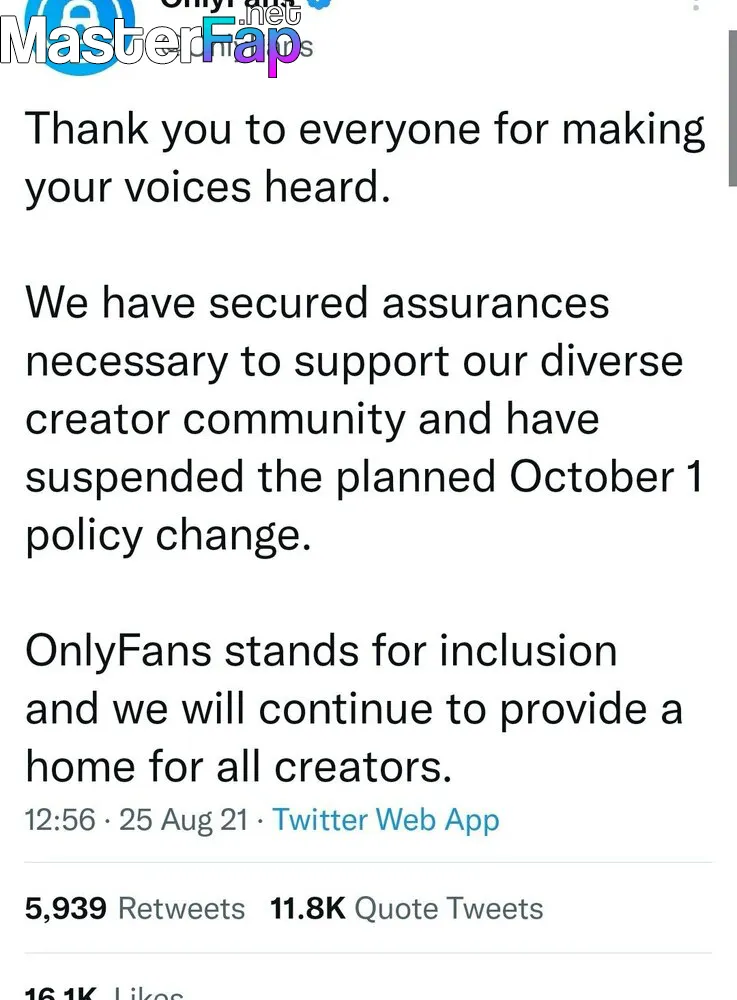The height and width of the screenshot is (1000, 737).
Task: Show the 16.1K Likes list
Action: (x=104, y=993)
